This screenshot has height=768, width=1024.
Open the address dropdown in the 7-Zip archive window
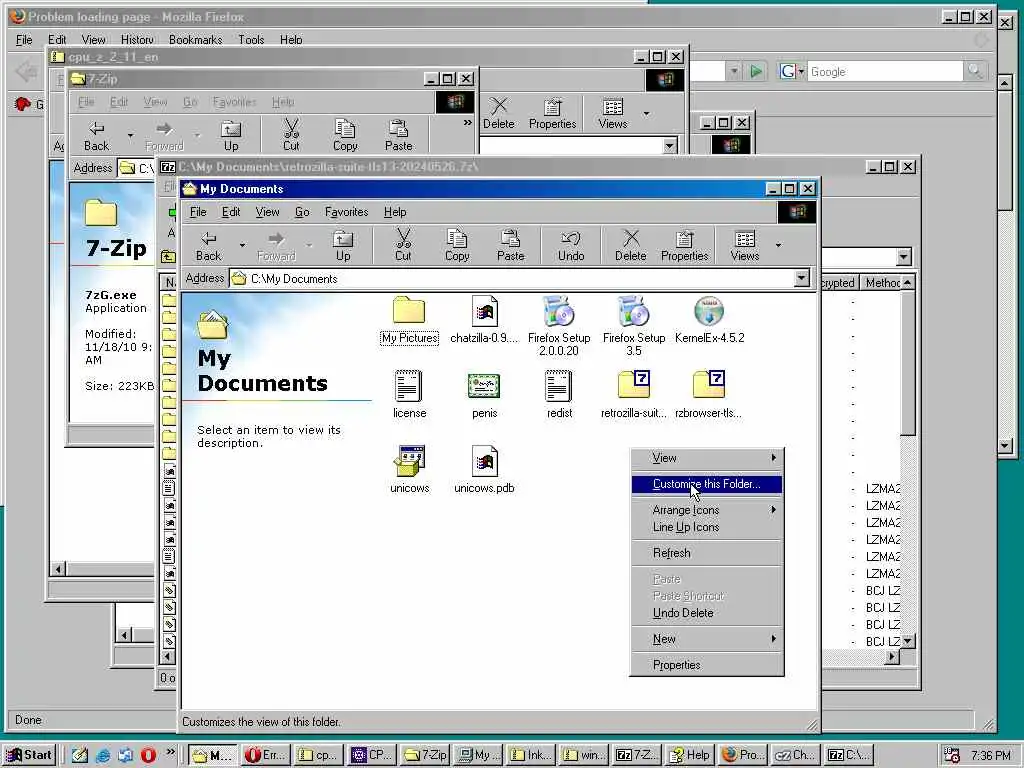[x=904, y=257]
